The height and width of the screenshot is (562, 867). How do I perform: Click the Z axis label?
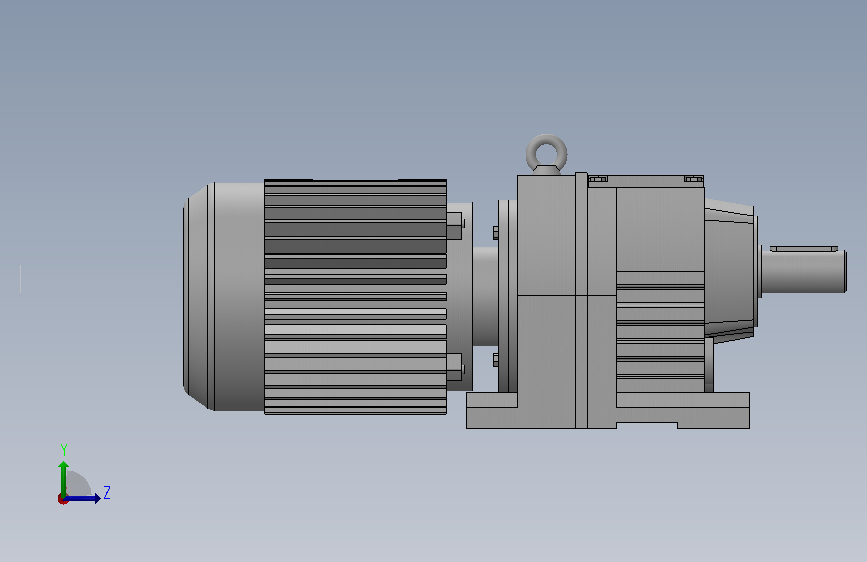pos(107,492)
